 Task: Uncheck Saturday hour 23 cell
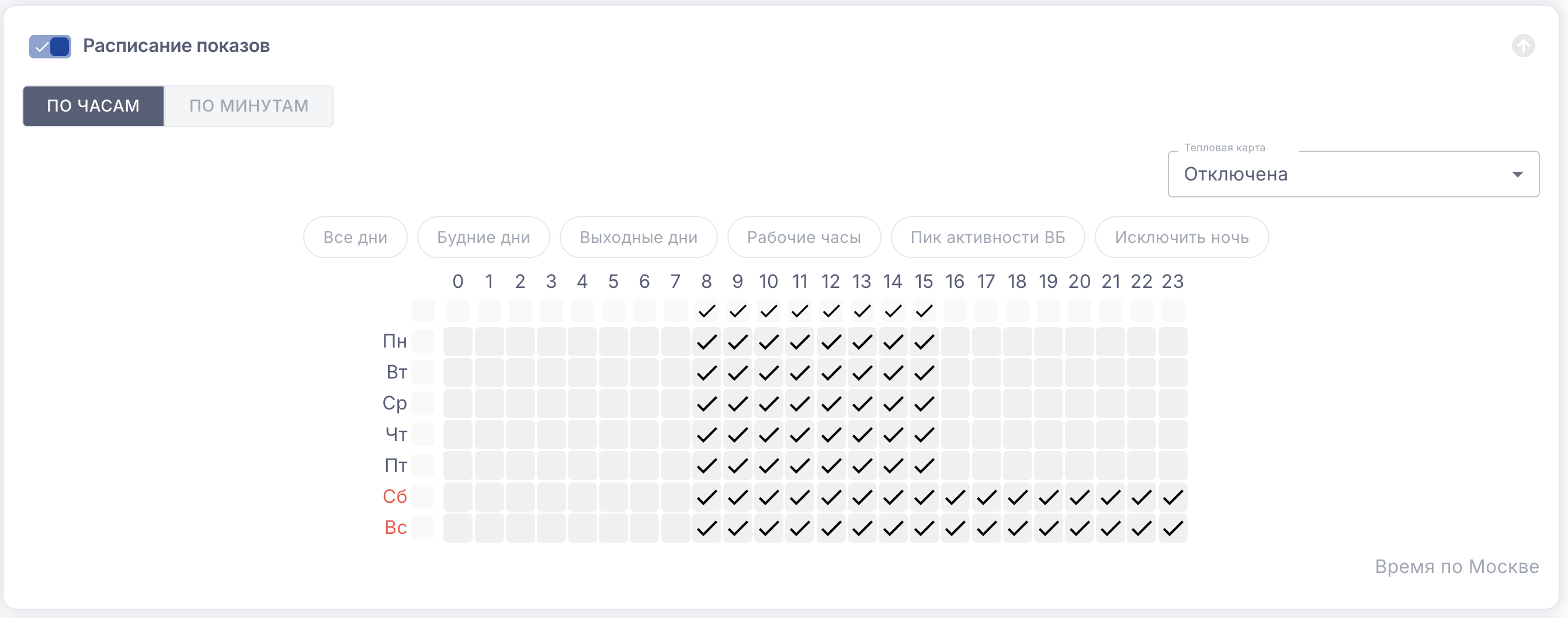(x=1172, y=497)
